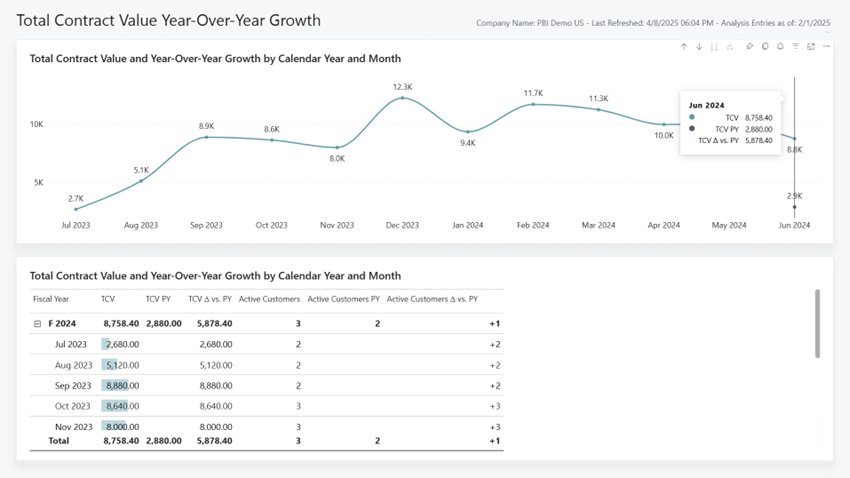Click the table vertical scrollbar thumb
Screen dimensions: 850x478
817,324
